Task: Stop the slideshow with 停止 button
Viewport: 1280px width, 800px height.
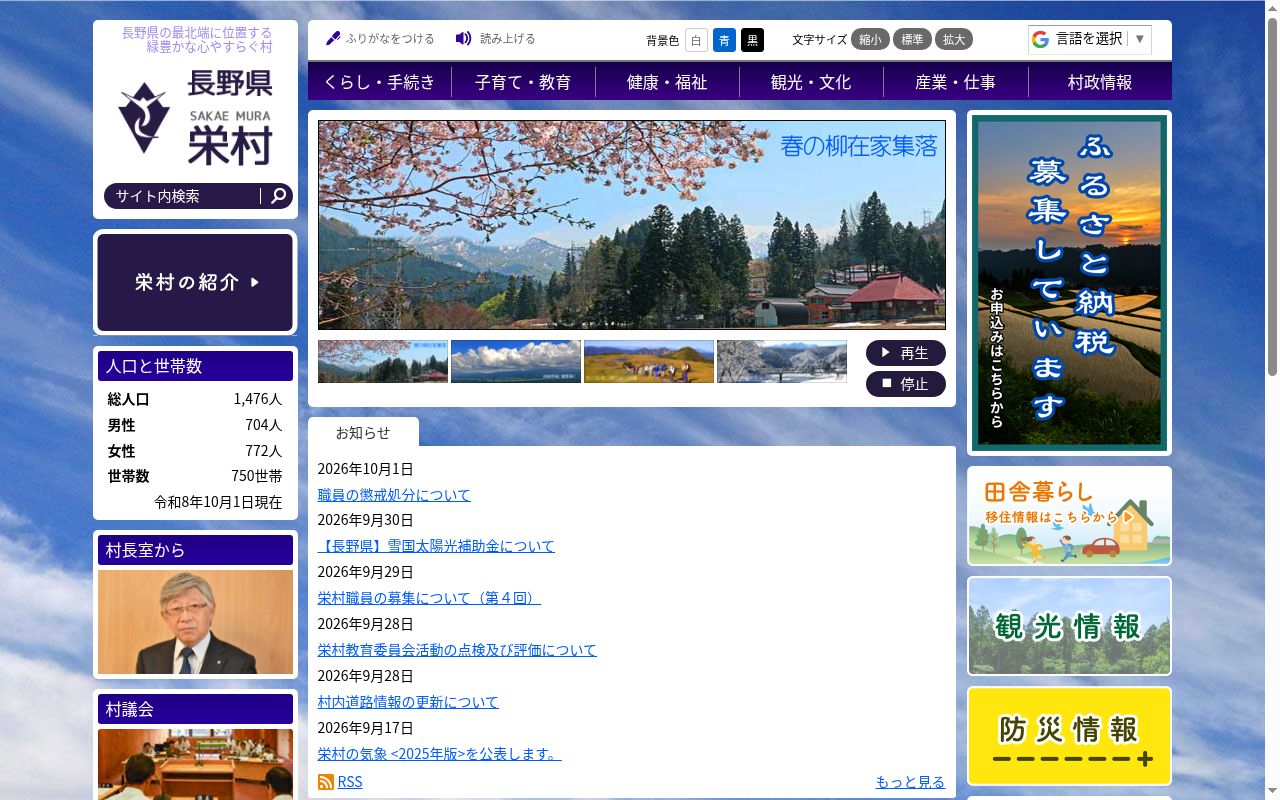Action: click(x=906, y=384)
